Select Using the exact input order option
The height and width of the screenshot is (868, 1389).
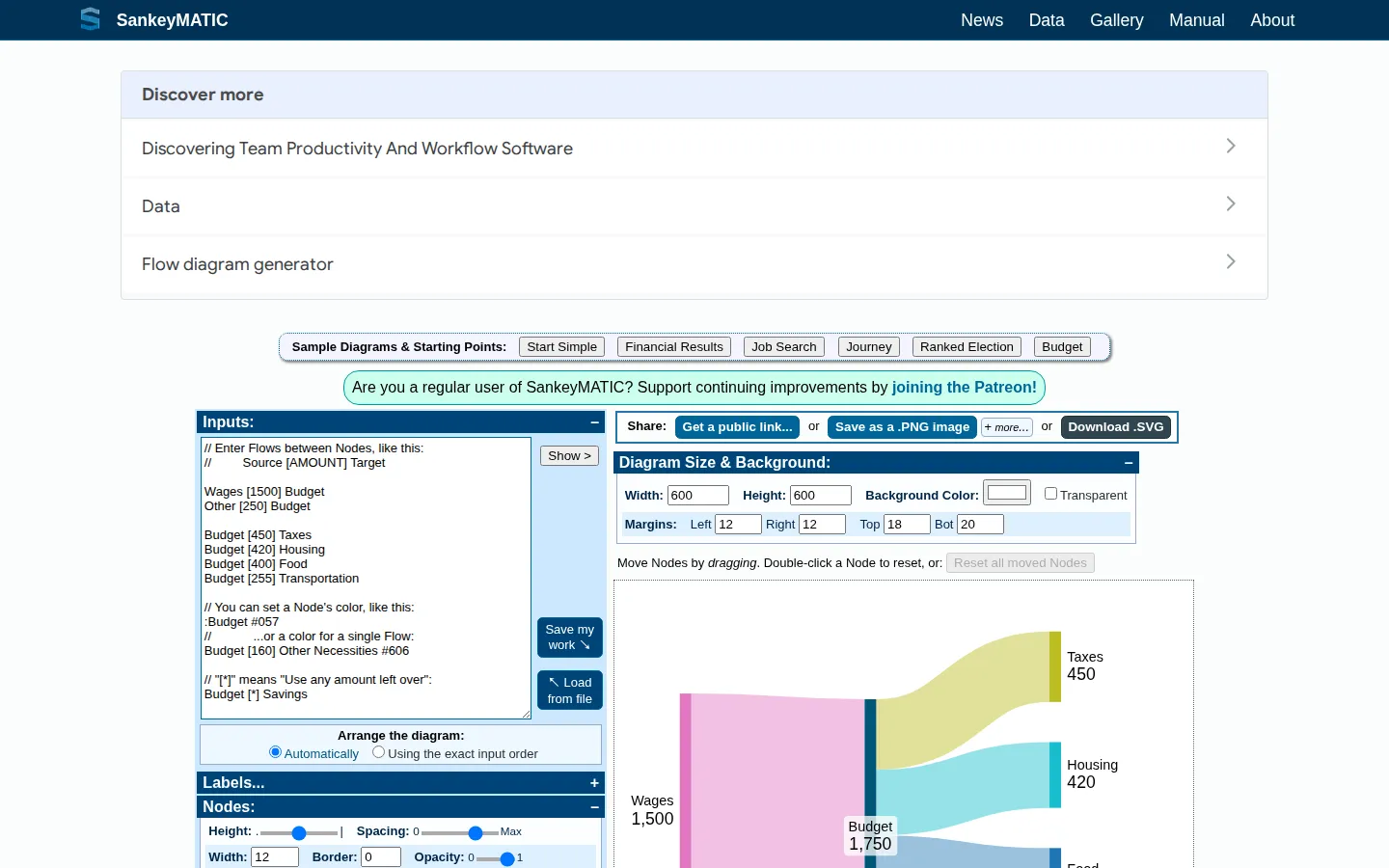[x=378, y=752]
